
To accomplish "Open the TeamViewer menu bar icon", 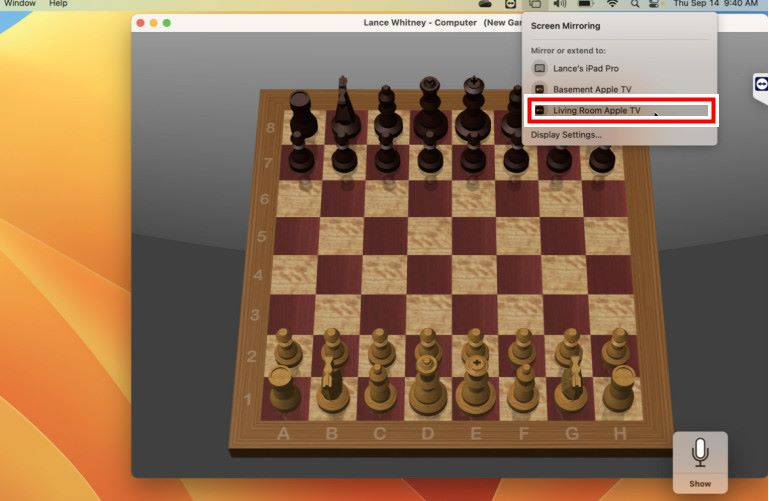I will [x=512, y=4].
